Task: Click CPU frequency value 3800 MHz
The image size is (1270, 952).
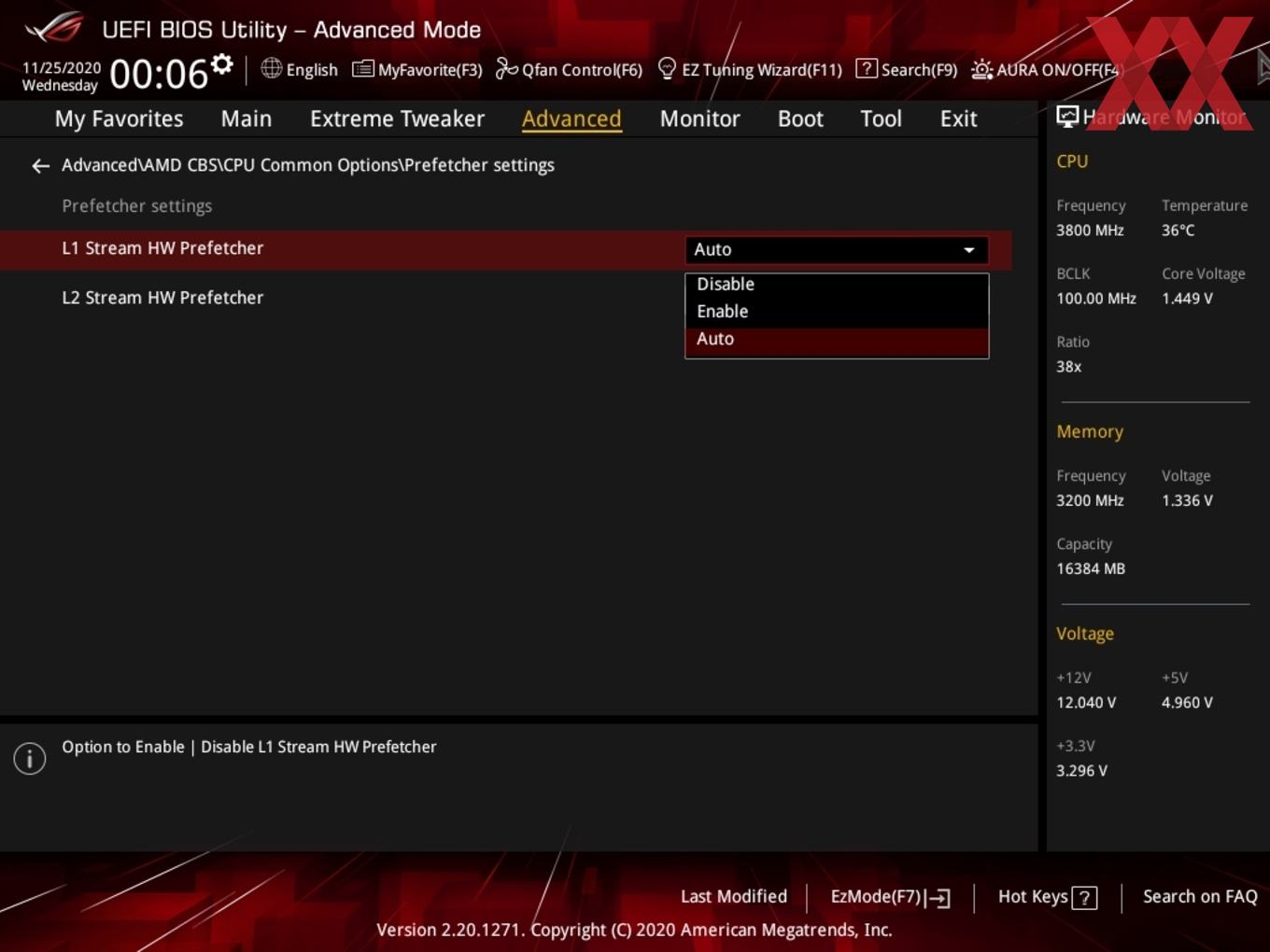Action: (1090, 231)
